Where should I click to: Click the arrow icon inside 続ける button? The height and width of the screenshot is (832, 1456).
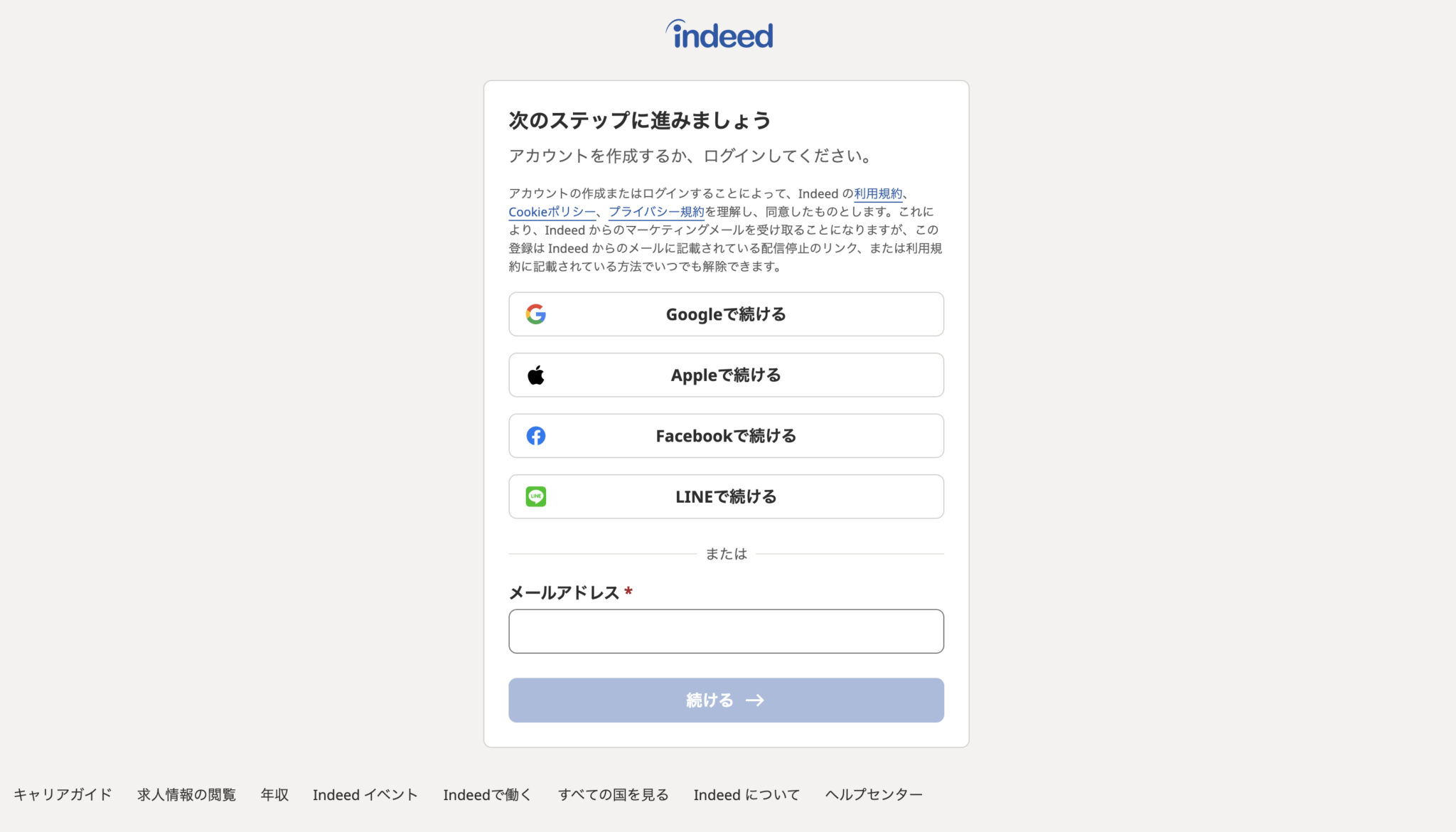point(754,700)
